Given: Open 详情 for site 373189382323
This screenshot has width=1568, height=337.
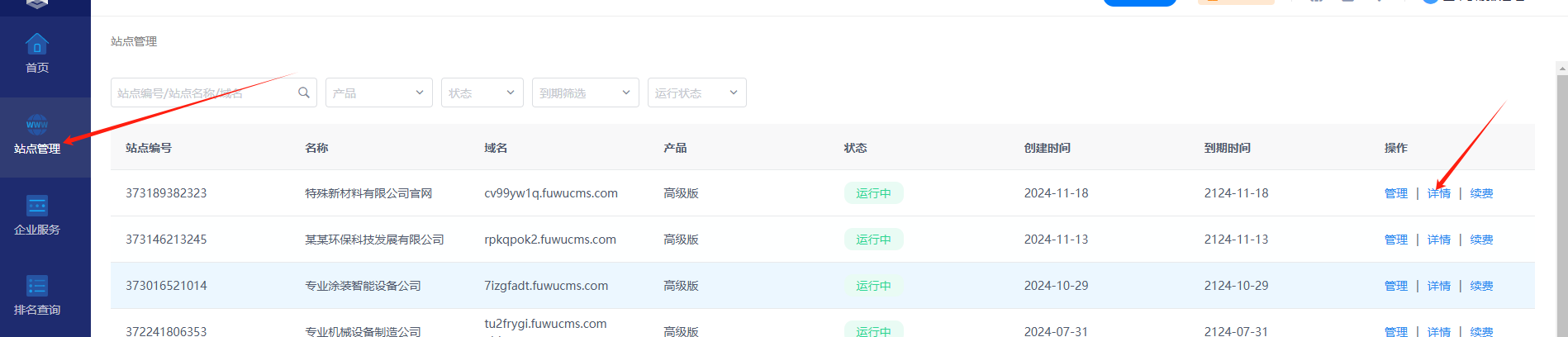Looking at the screenshot, I should (1439, 193).
